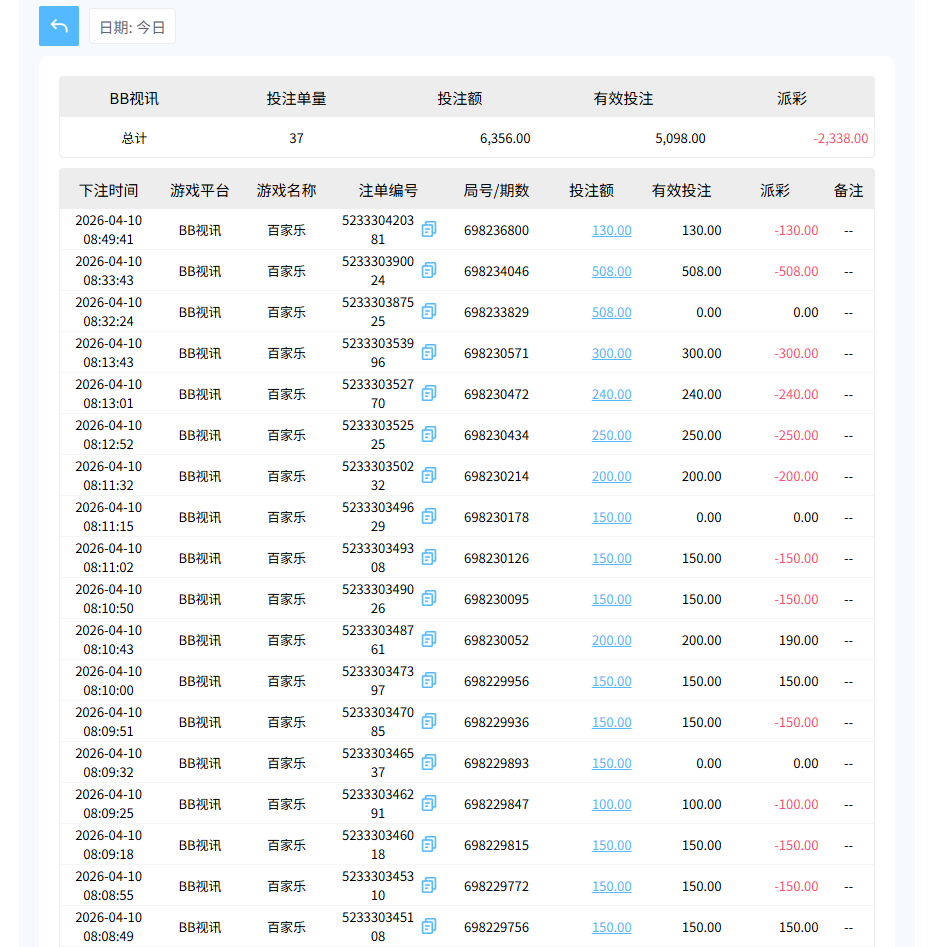Image resolution: width=934 pixels, height=947 pixels.
Task: Click the blue back arrow button
Action: (59, 25)
